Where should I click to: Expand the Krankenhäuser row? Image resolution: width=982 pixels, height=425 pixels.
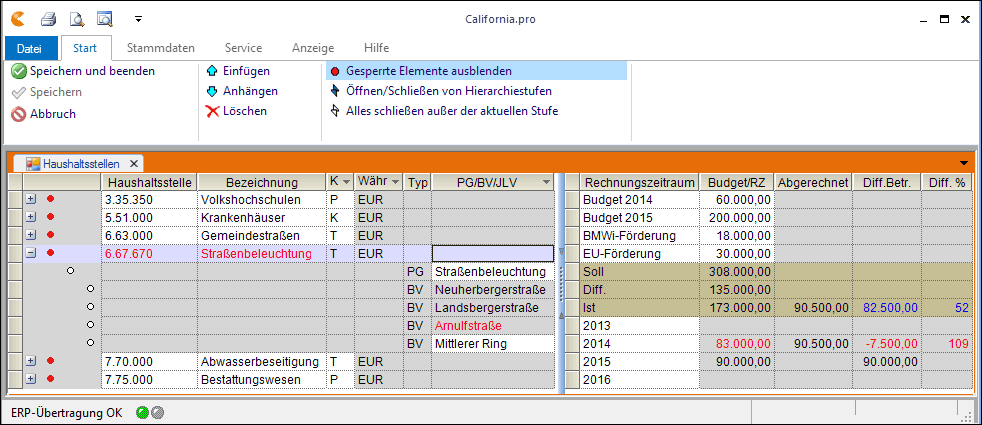click(x=31, y=217)
